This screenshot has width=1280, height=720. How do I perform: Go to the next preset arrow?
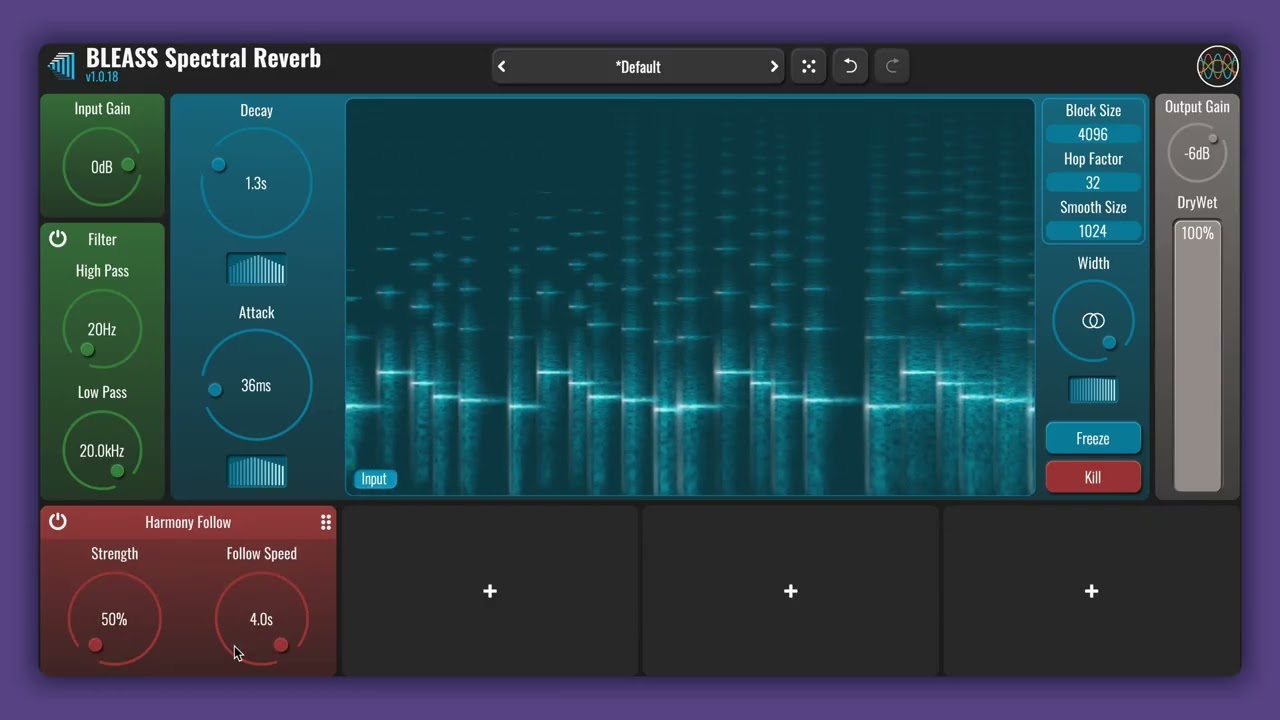[774, 67]
